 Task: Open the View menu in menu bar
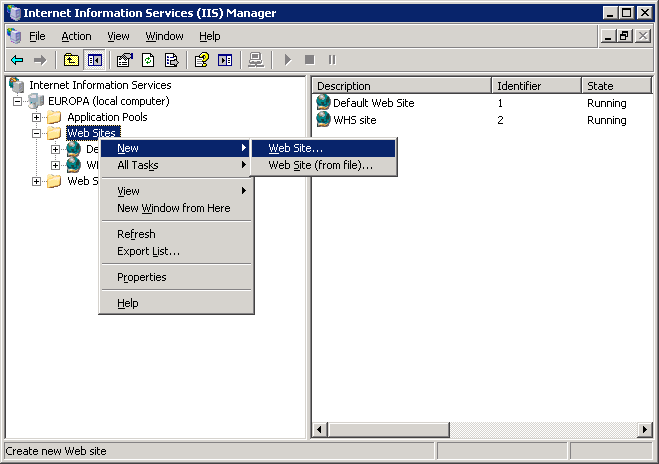[x=118, y=37]
